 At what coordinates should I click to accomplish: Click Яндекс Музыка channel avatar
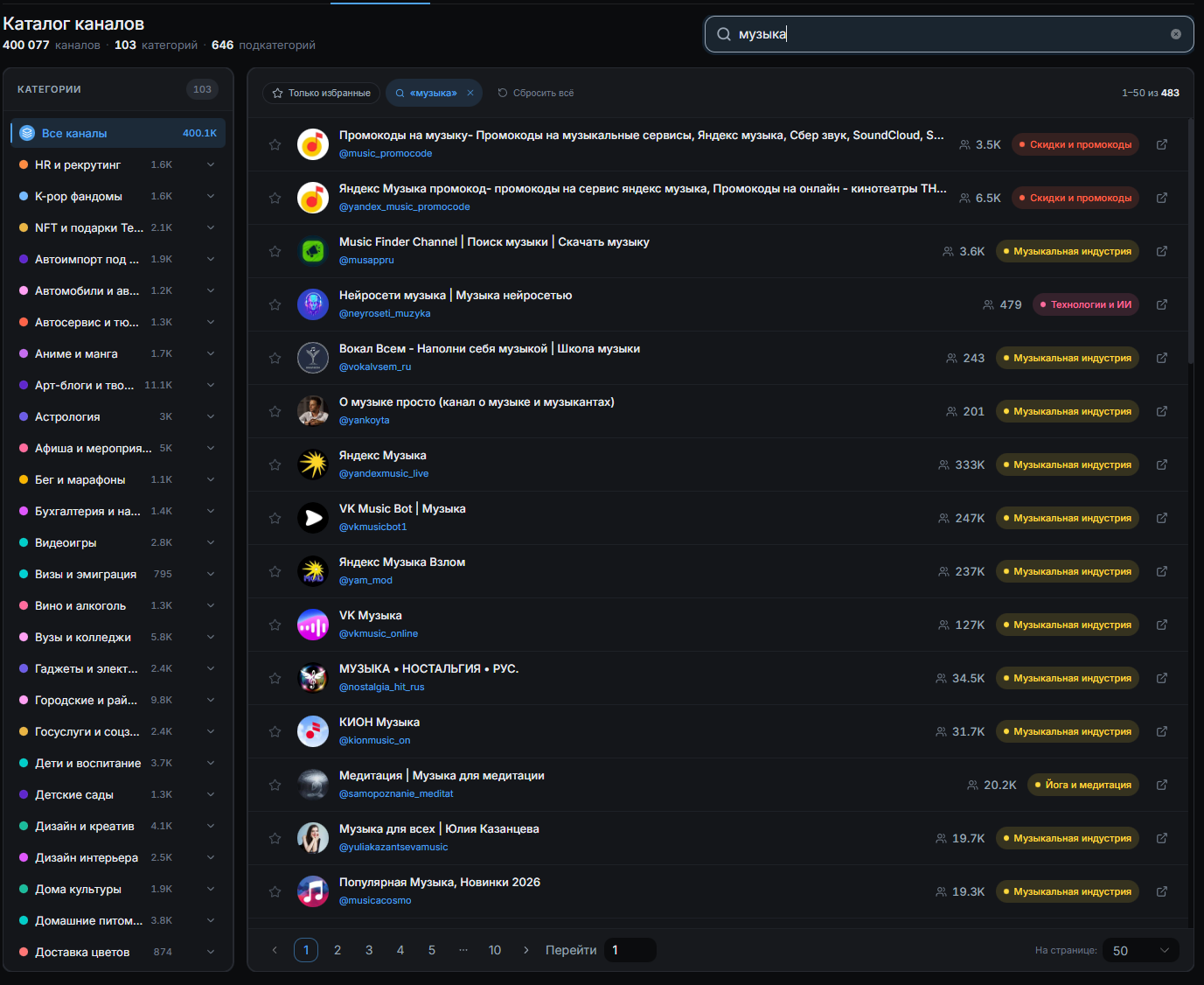click(313, 465)
